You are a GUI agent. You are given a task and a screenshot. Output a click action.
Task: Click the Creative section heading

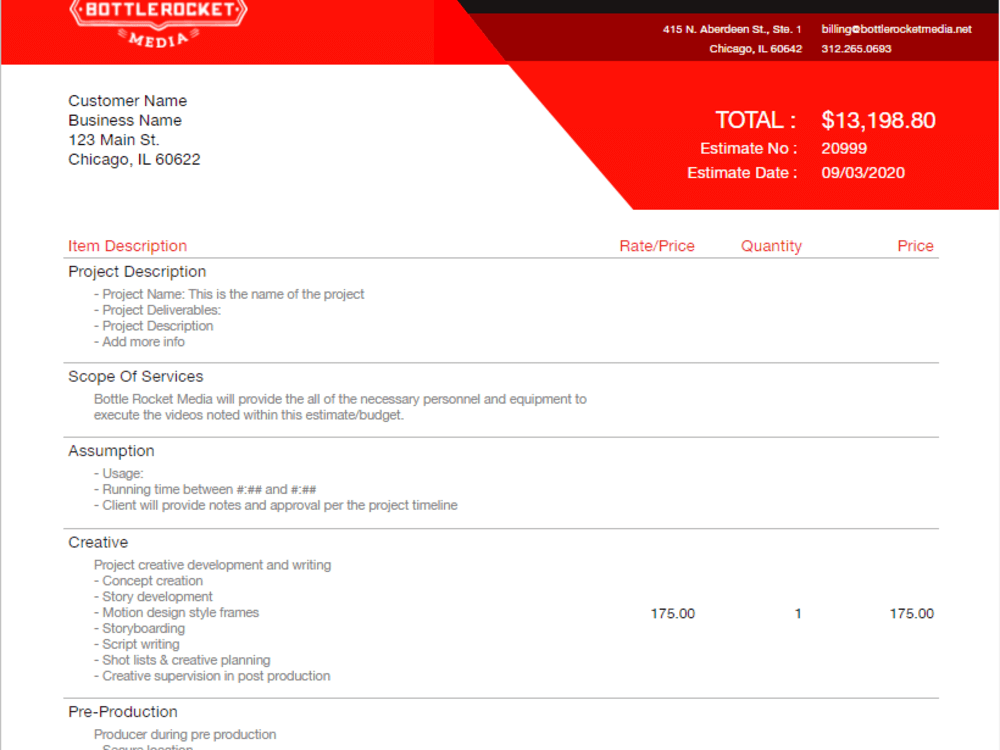coord(98,543)
